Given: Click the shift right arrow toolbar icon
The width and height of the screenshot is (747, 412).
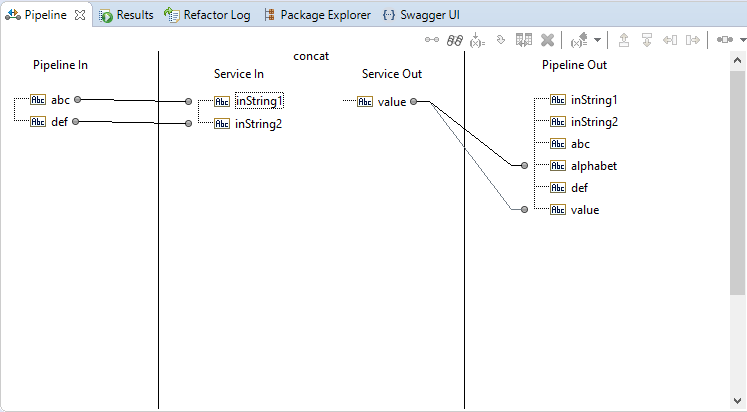Looking at the screenshot, I should [691, 40].
